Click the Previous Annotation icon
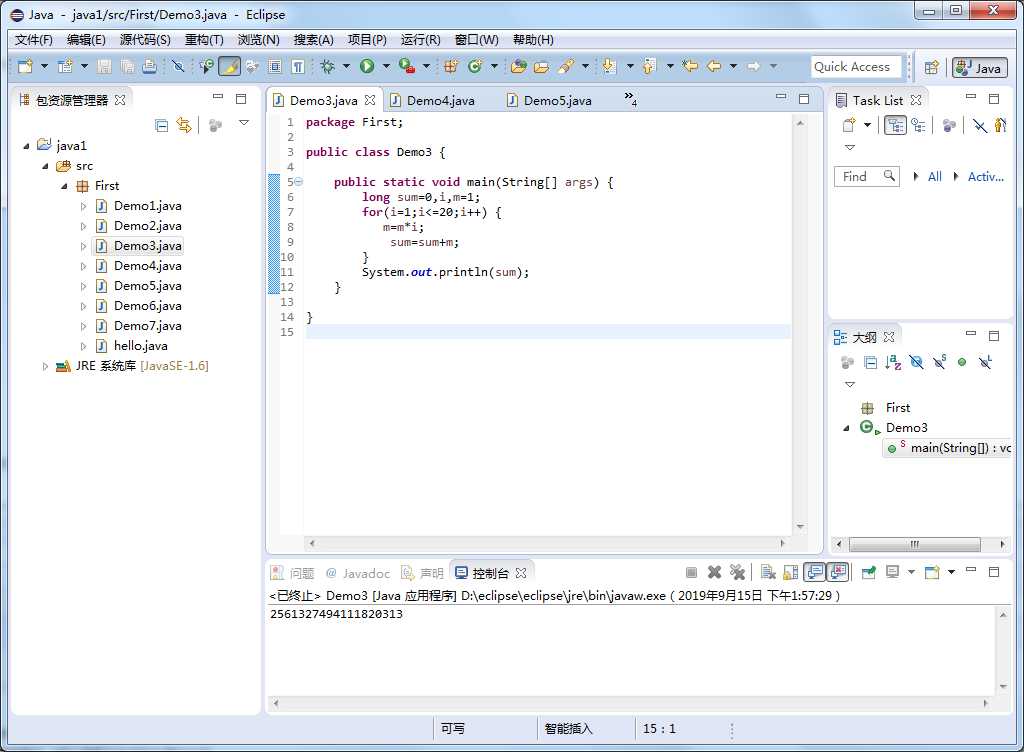The image size is (1024, 752). (x=648, y=66)
